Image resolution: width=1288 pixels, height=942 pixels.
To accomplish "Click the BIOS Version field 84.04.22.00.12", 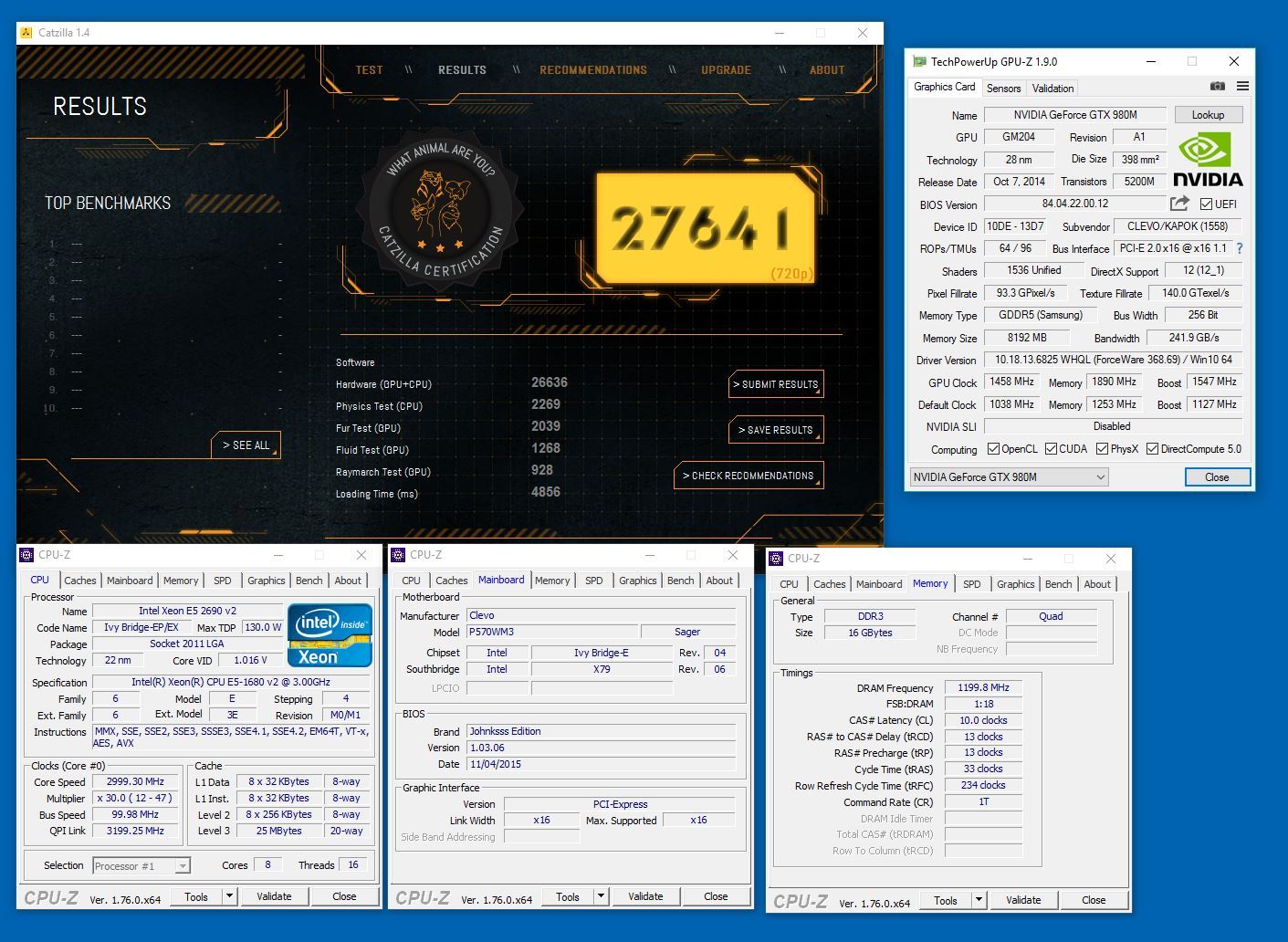I will [1075, 204].
